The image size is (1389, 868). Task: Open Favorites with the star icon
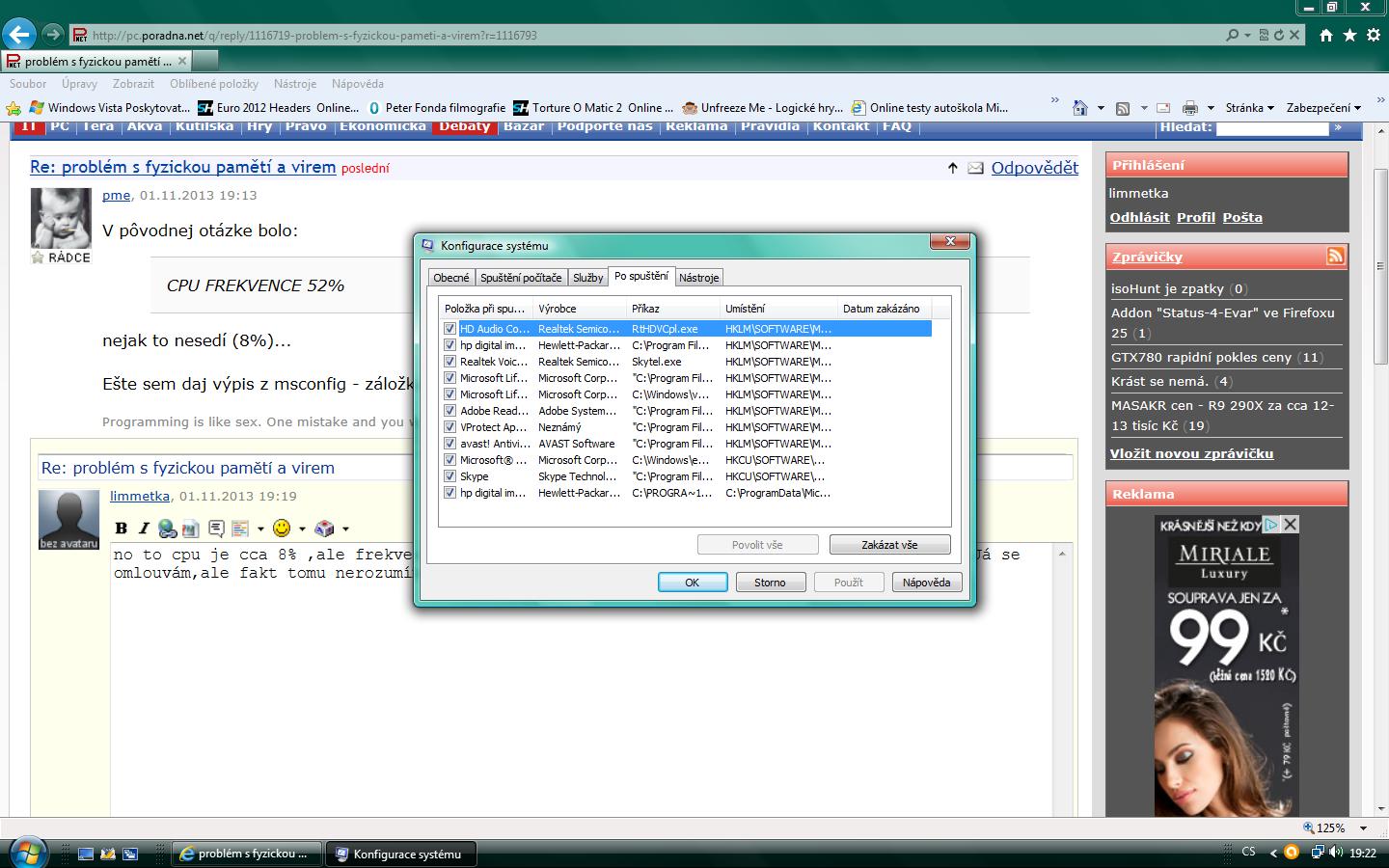pos(1349,35)
